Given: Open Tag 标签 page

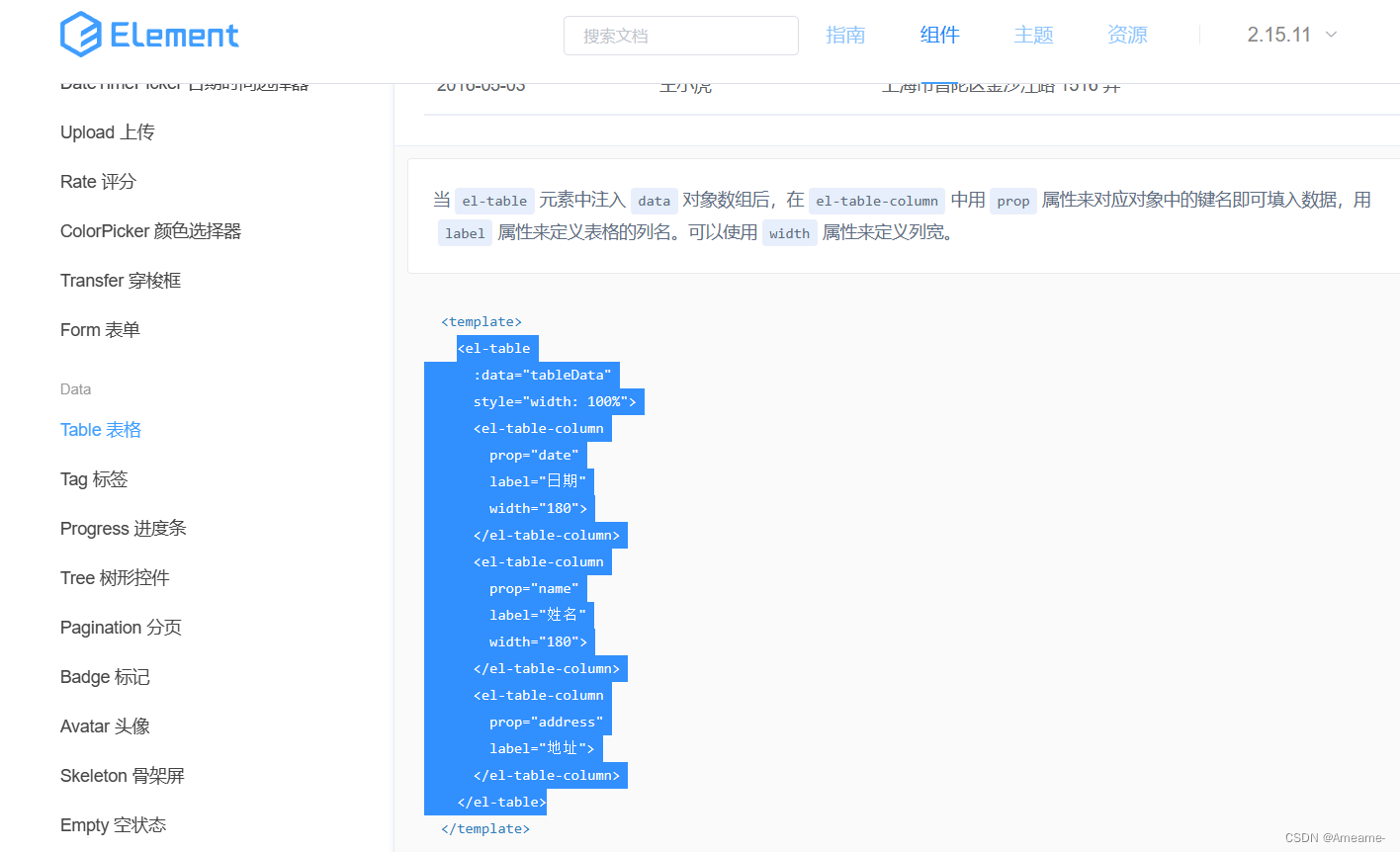Looking at the screenshot, I should 94,479.
